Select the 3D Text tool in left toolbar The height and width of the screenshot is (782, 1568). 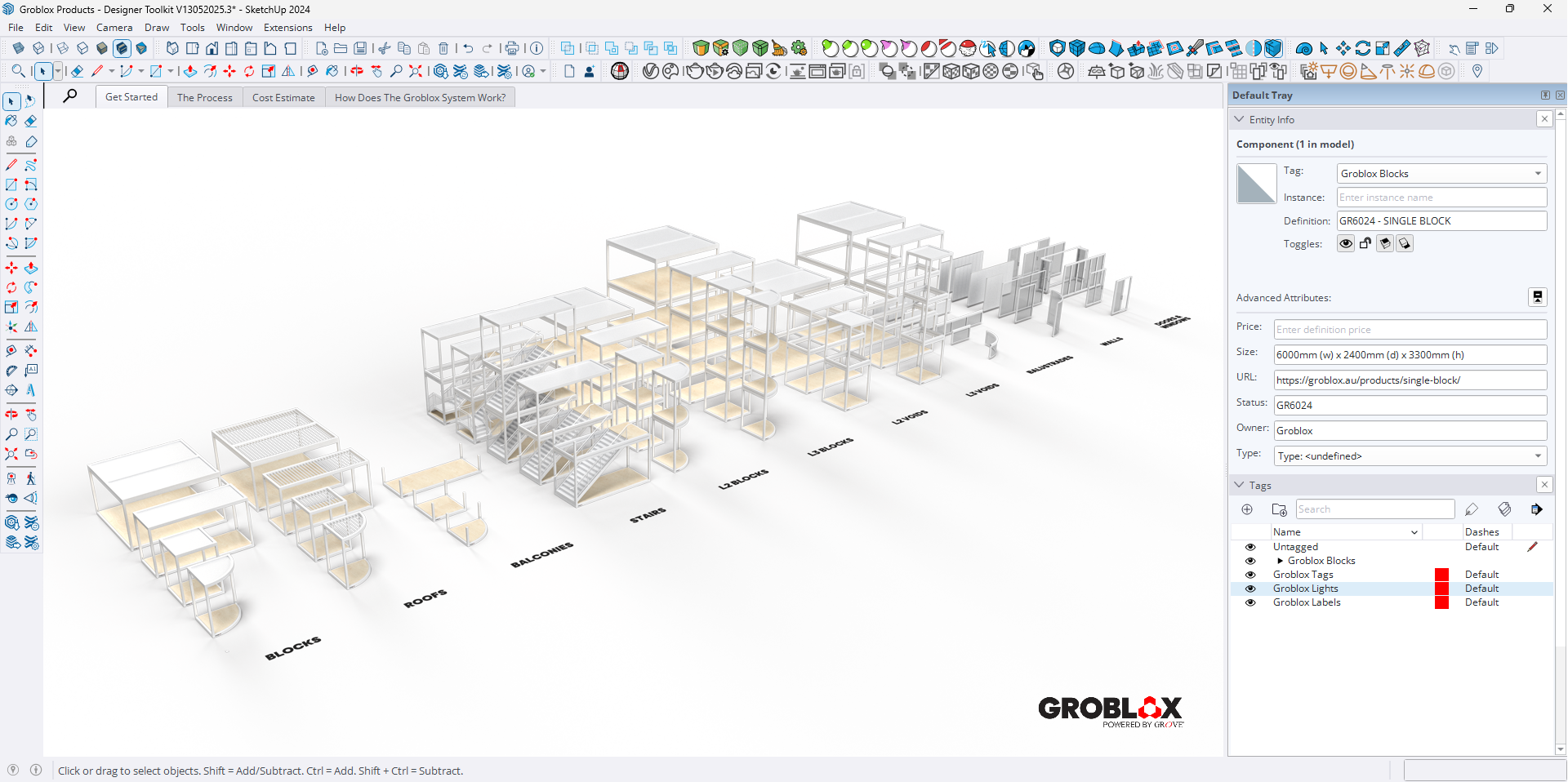31,390
